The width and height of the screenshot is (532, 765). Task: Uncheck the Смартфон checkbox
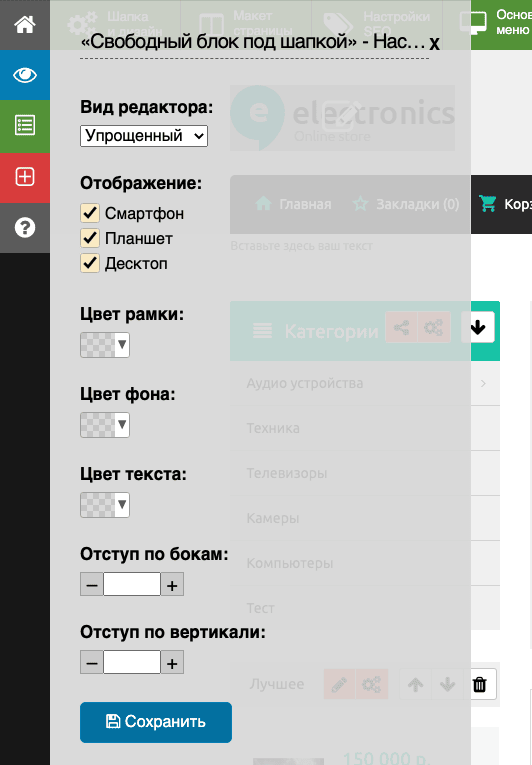[90, 213]
